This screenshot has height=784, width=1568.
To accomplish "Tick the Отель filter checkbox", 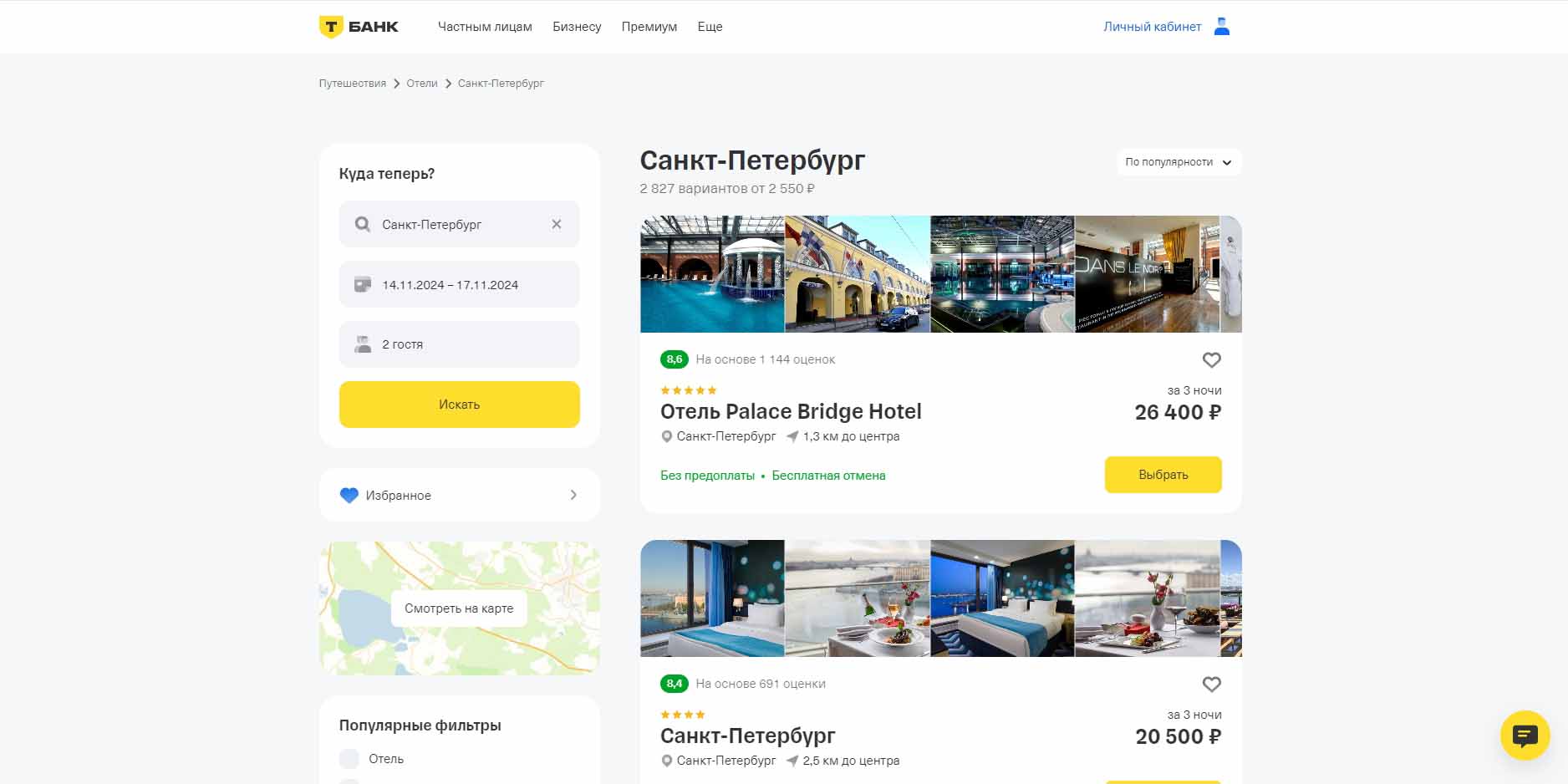I will point(349,759).
